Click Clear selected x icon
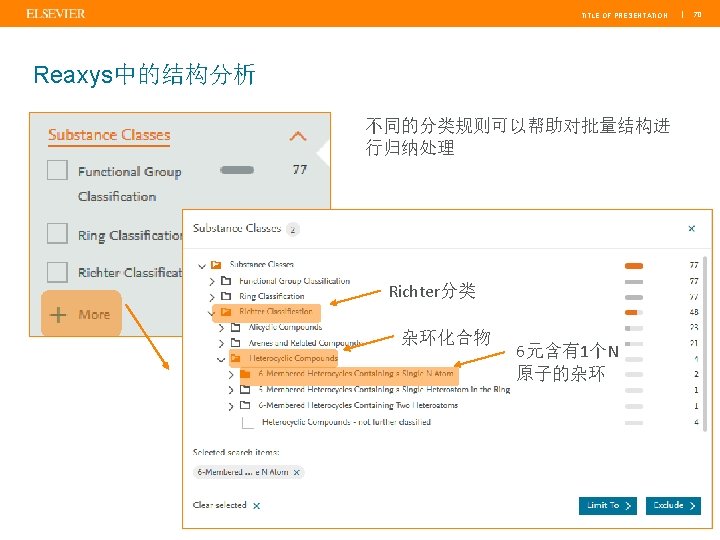This screenshot has height=540, width=720. (x=257, y=506)
